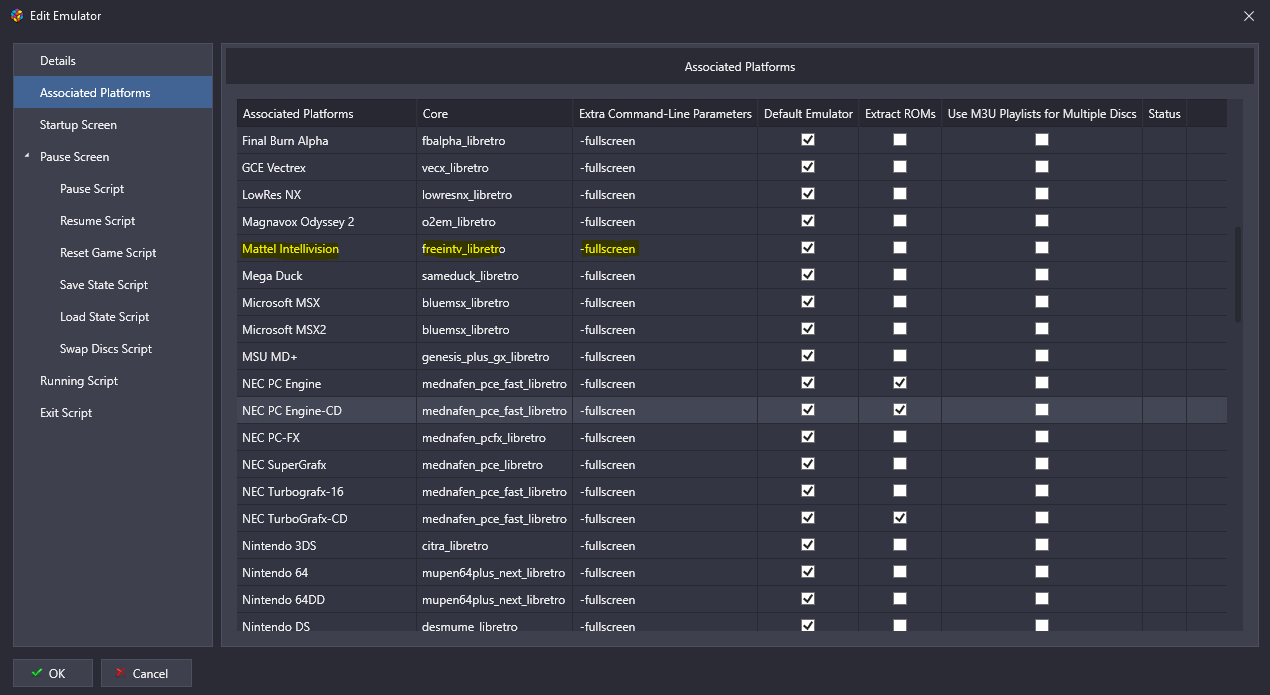The width and height of the screenshot is (1270, 695).
Task: Select the Pause Screen sidebar item
Action: 74,157
